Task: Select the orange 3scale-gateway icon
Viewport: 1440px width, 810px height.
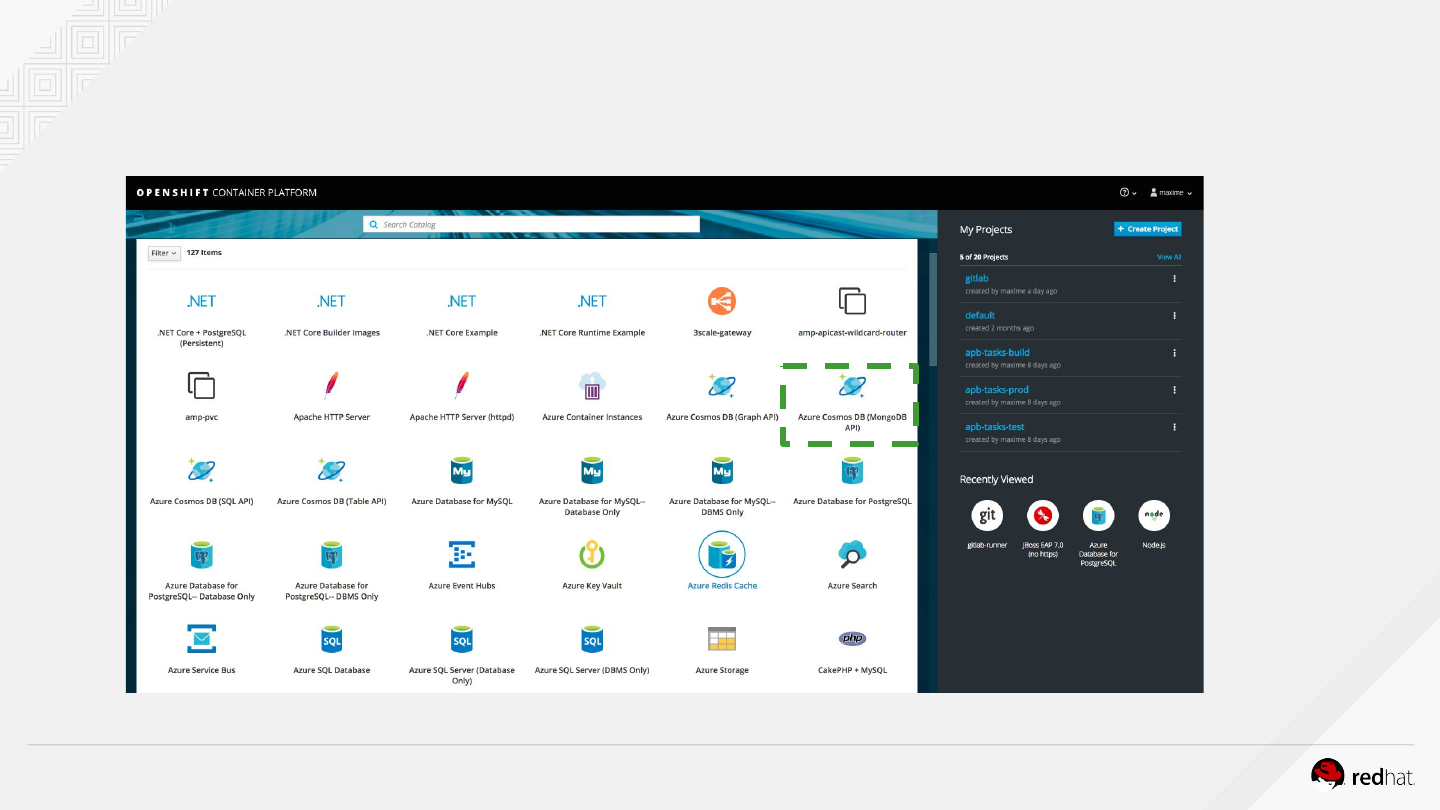Action: pos(722,301)
